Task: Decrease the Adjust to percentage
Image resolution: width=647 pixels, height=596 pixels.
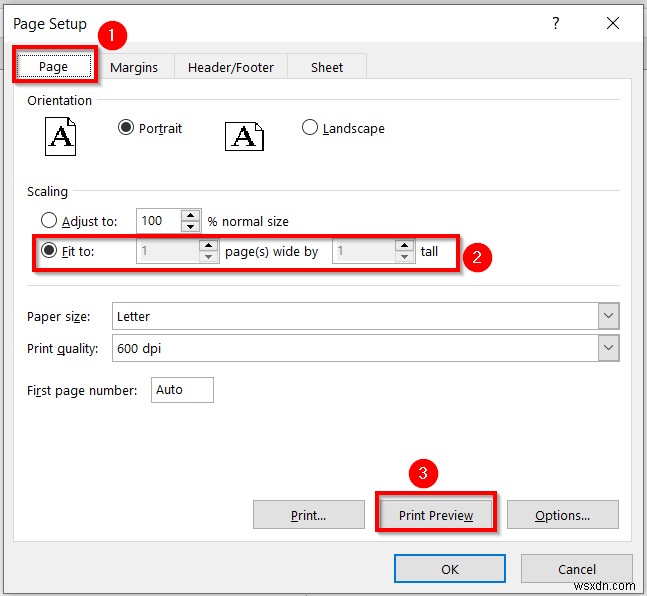Action: (x=190, y=226)
